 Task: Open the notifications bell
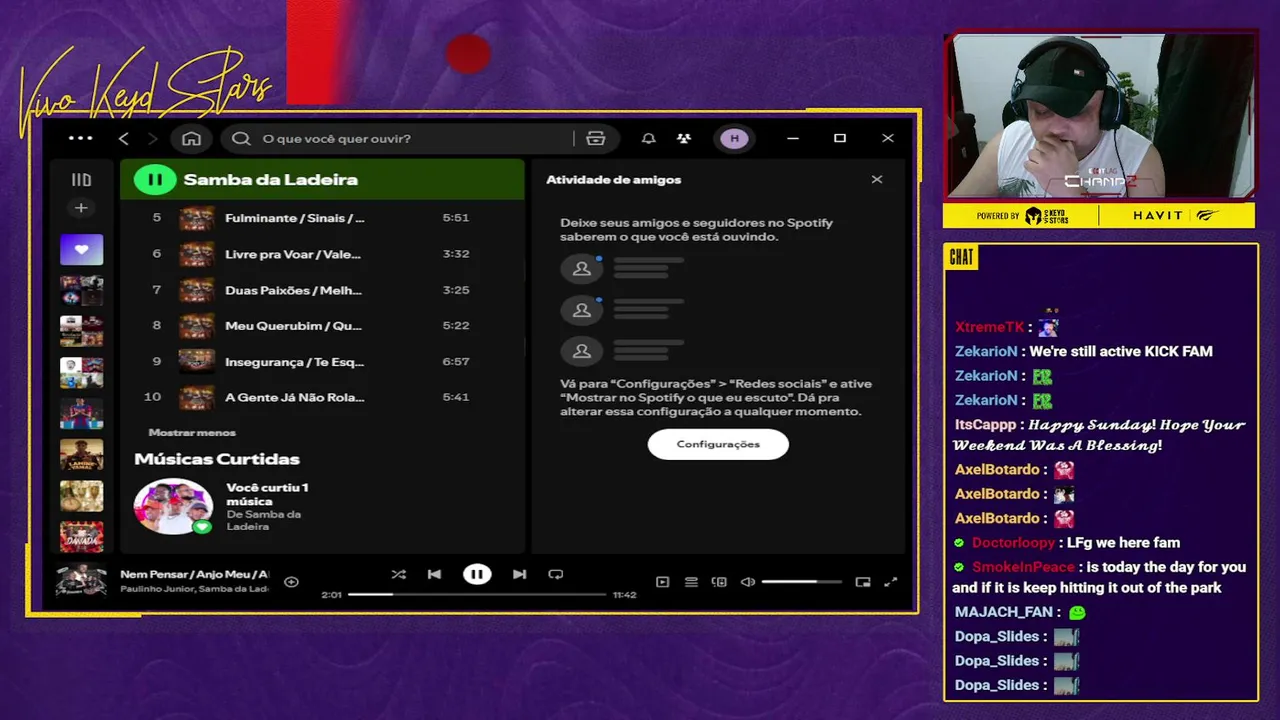648,138
